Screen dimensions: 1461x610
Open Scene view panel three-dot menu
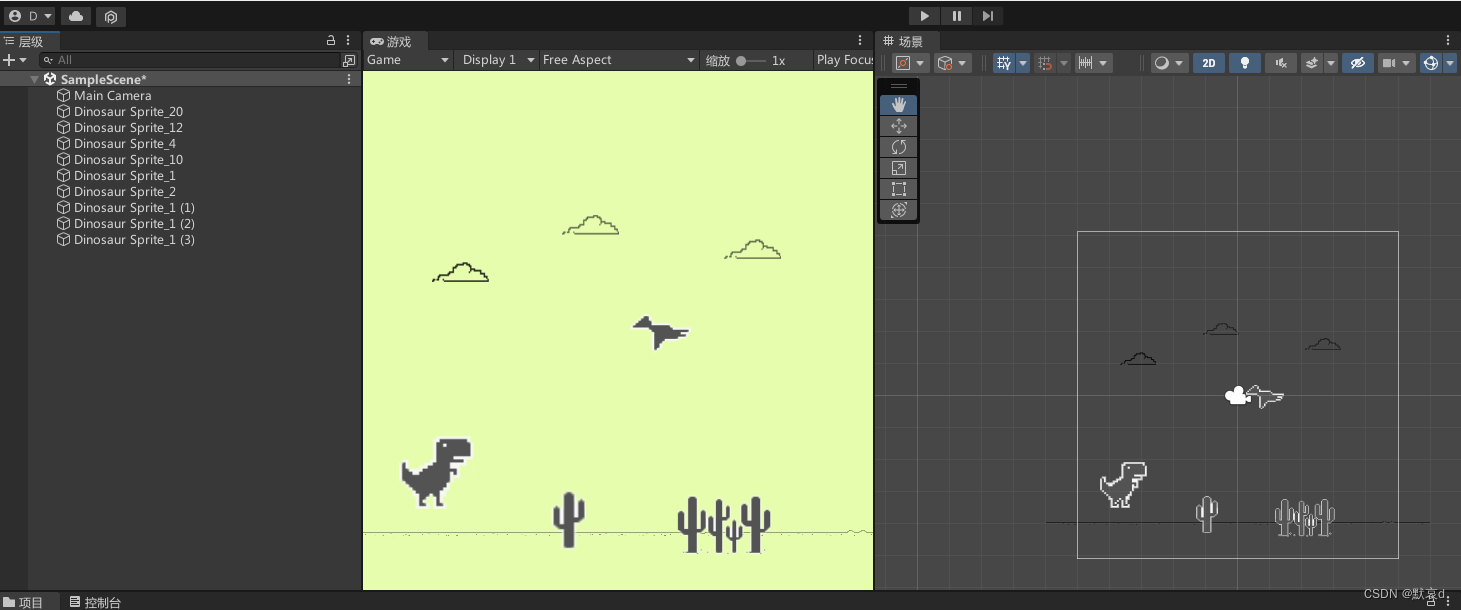pyautogui.click(x=1448, y=41)
